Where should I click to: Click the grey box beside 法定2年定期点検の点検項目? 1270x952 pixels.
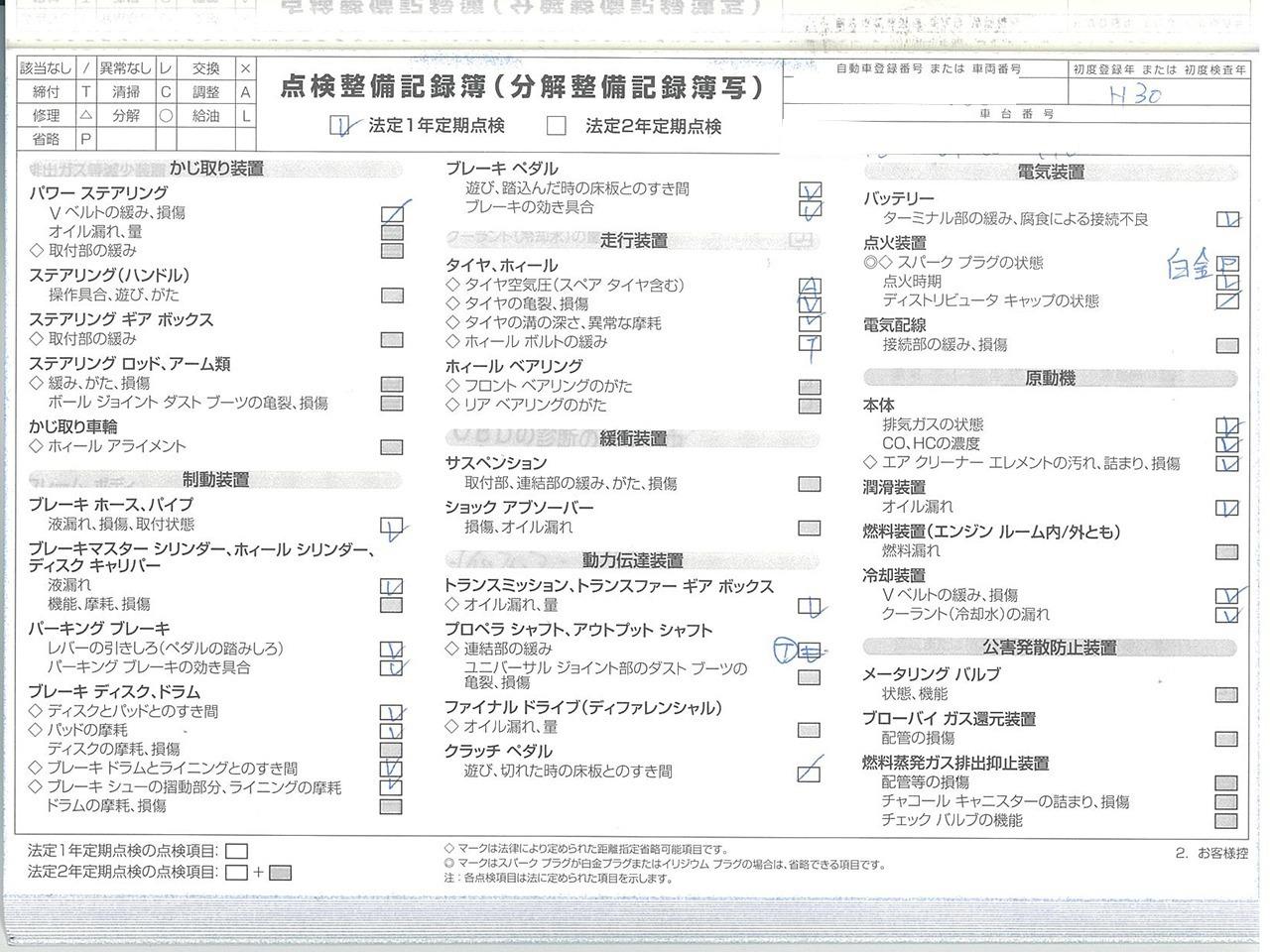coord(280,873)
